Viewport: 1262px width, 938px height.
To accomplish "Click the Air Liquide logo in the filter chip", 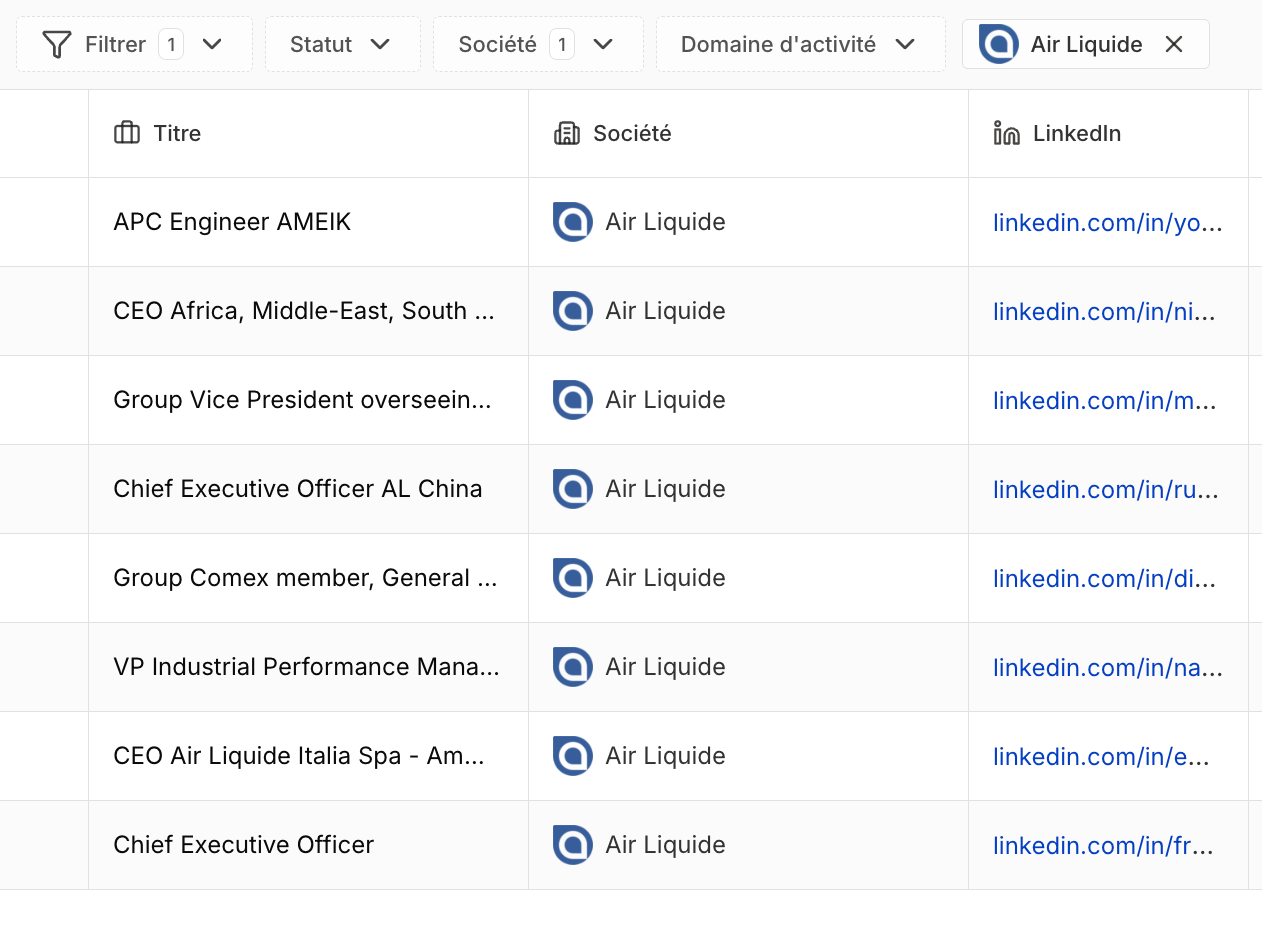I will point(998,44).
